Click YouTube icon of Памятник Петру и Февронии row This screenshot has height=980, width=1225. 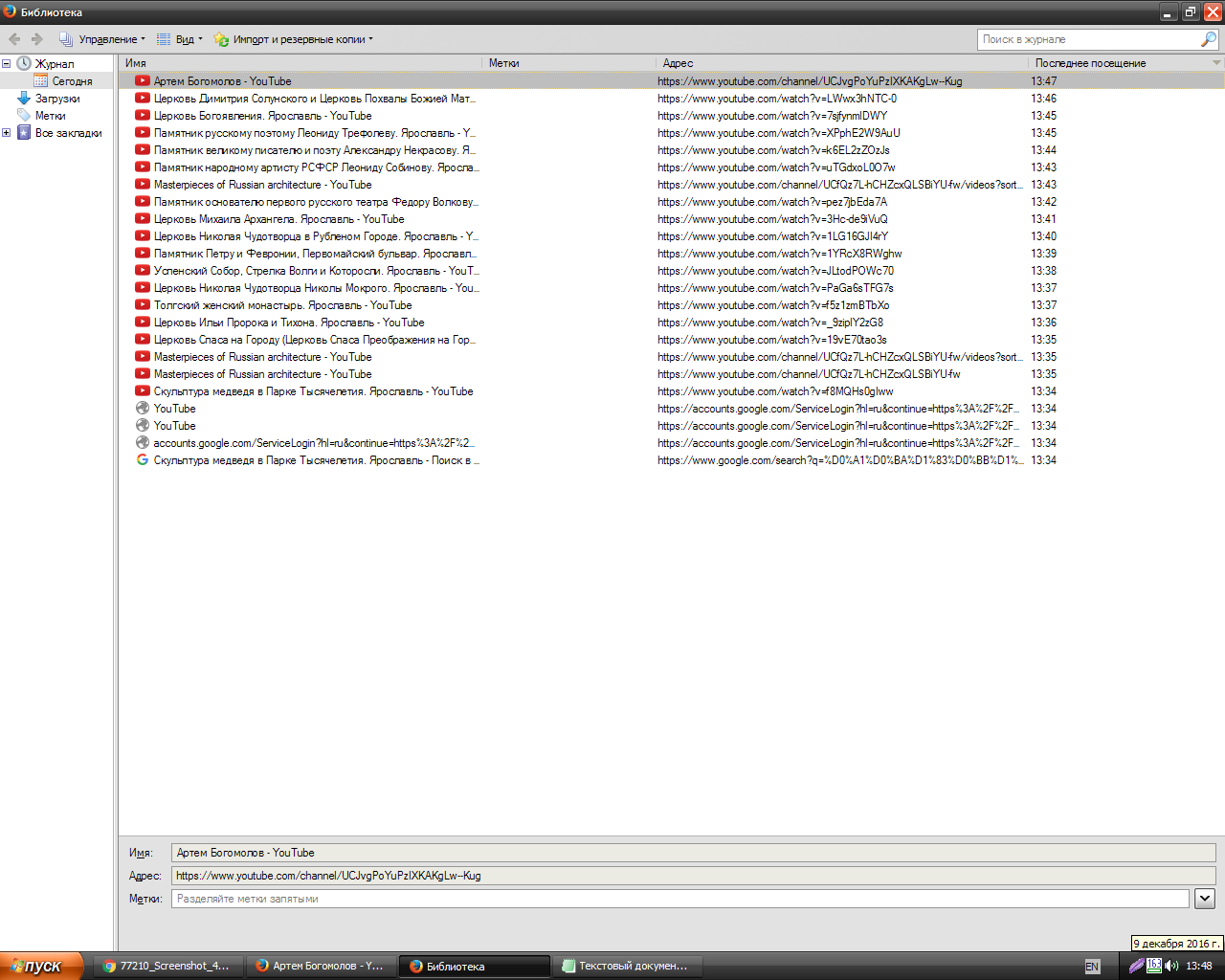pyautogui.click(x=143, y=254)
